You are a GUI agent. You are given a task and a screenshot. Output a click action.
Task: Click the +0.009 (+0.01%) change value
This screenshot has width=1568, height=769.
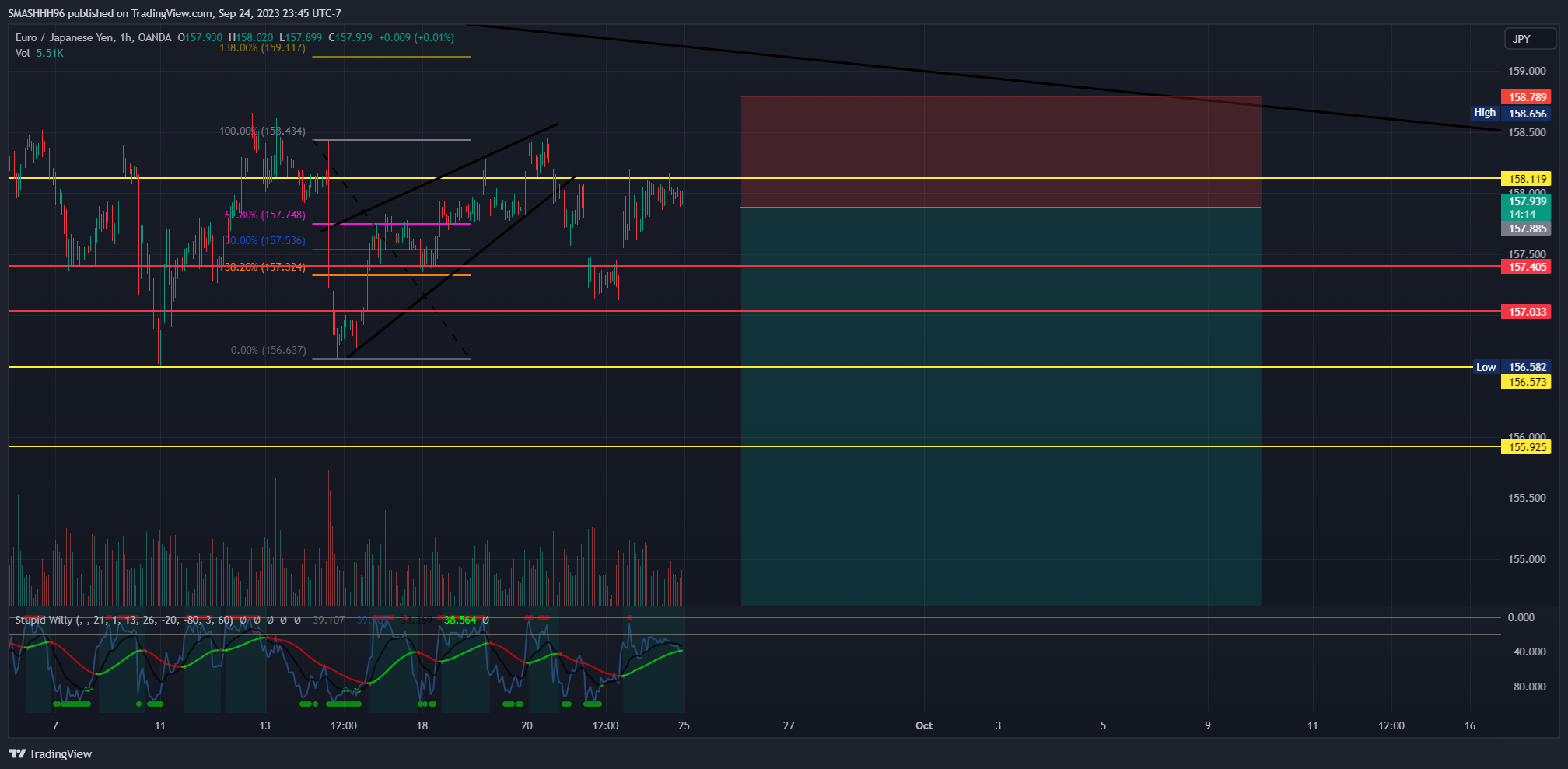pyautogui.click(x=416, y=37)
